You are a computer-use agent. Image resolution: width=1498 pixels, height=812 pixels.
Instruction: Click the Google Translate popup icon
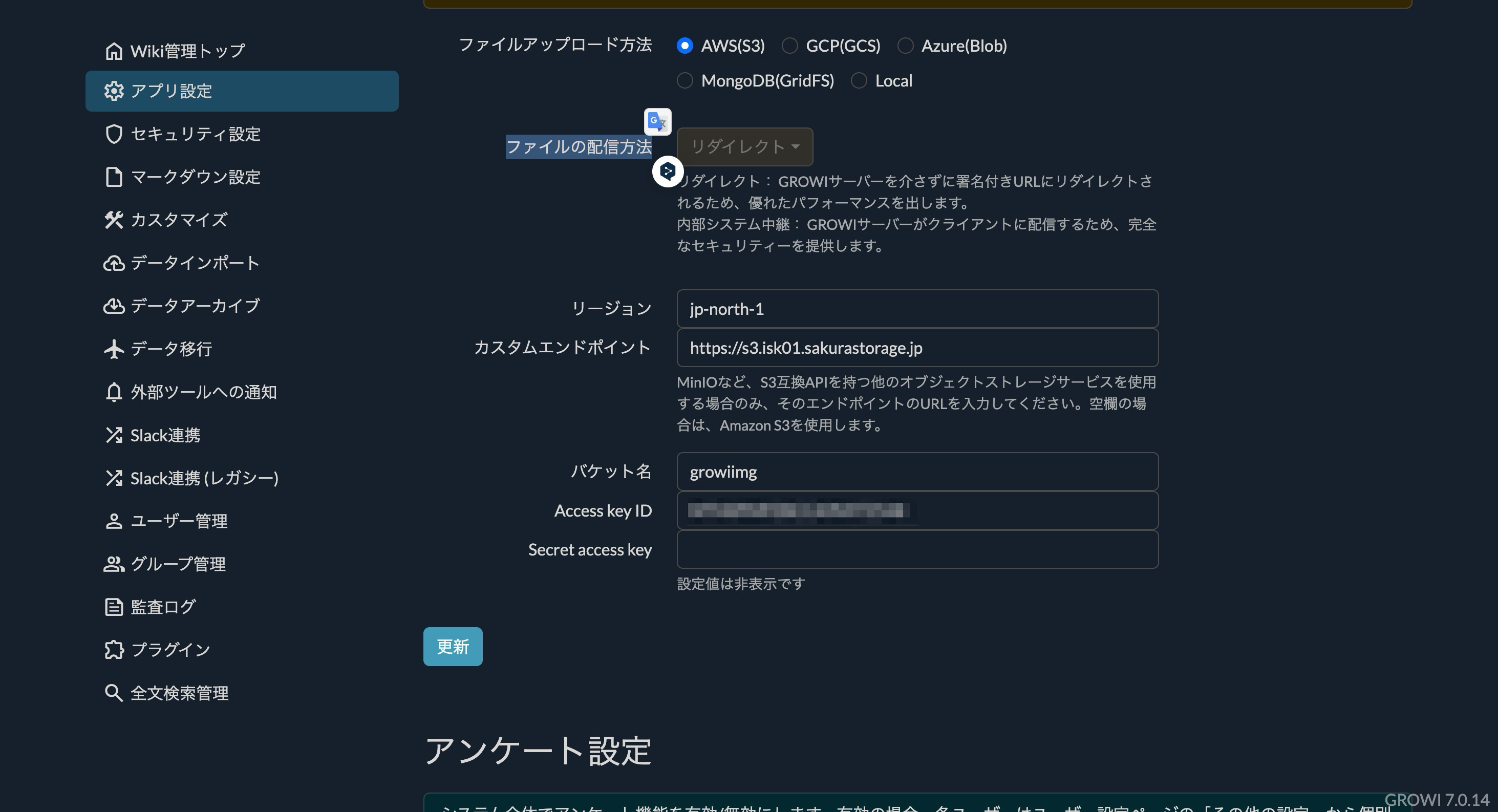click(x=658, y=121)
